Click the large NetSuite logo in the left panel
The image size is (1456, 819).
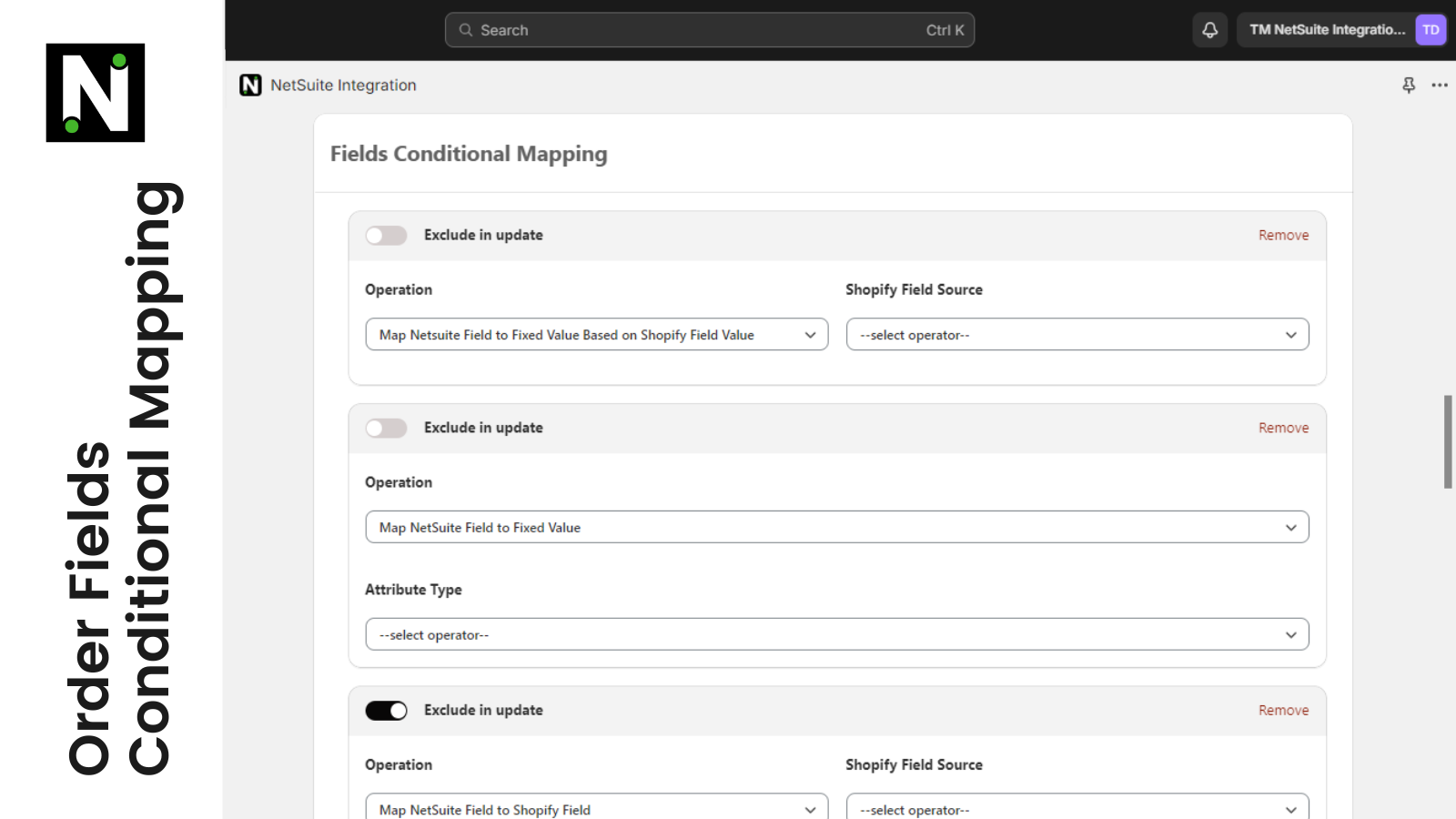94,91
